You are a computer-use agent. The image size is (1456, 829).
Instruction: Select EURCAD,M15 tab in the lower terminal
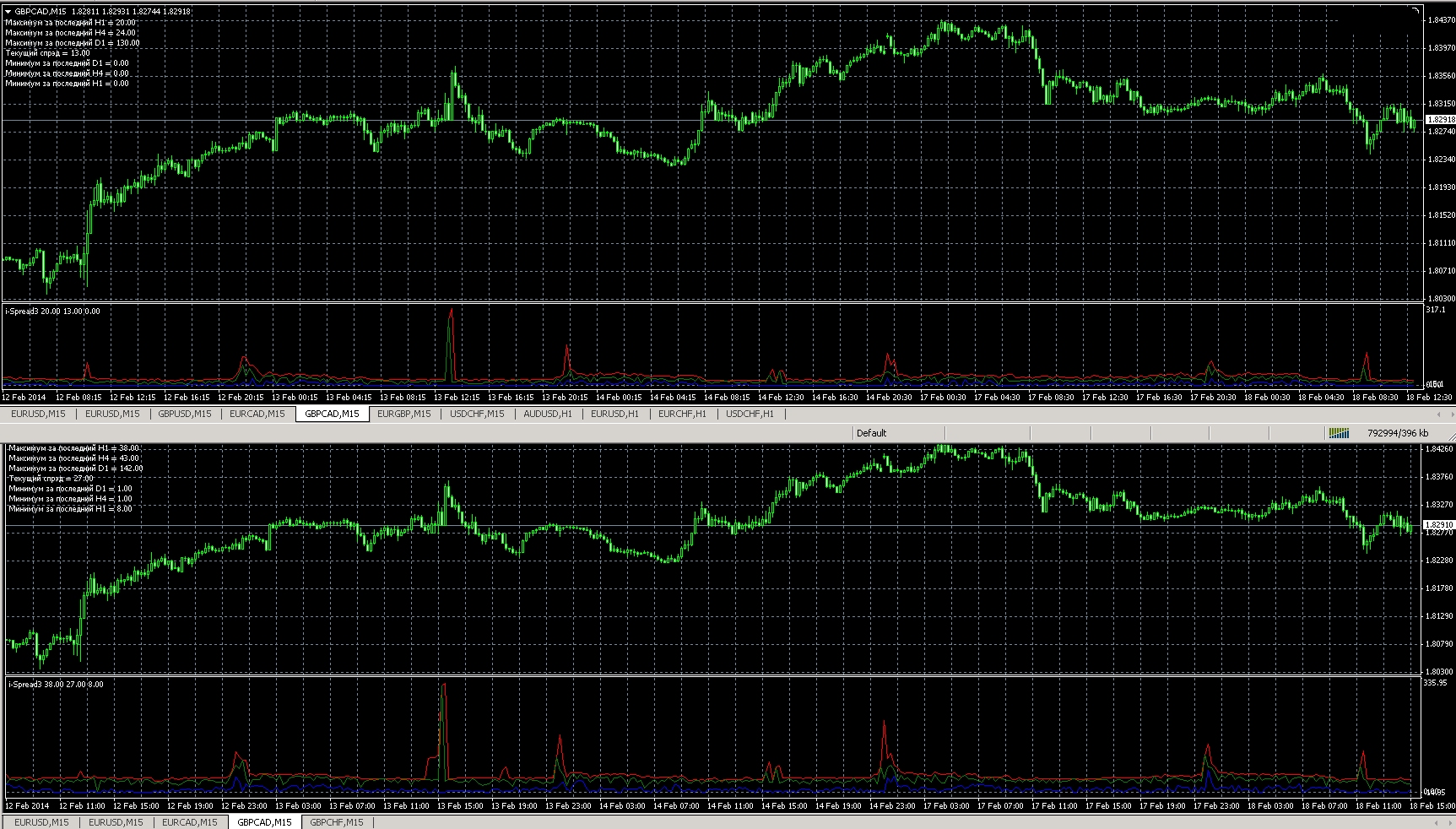[190, 822]
